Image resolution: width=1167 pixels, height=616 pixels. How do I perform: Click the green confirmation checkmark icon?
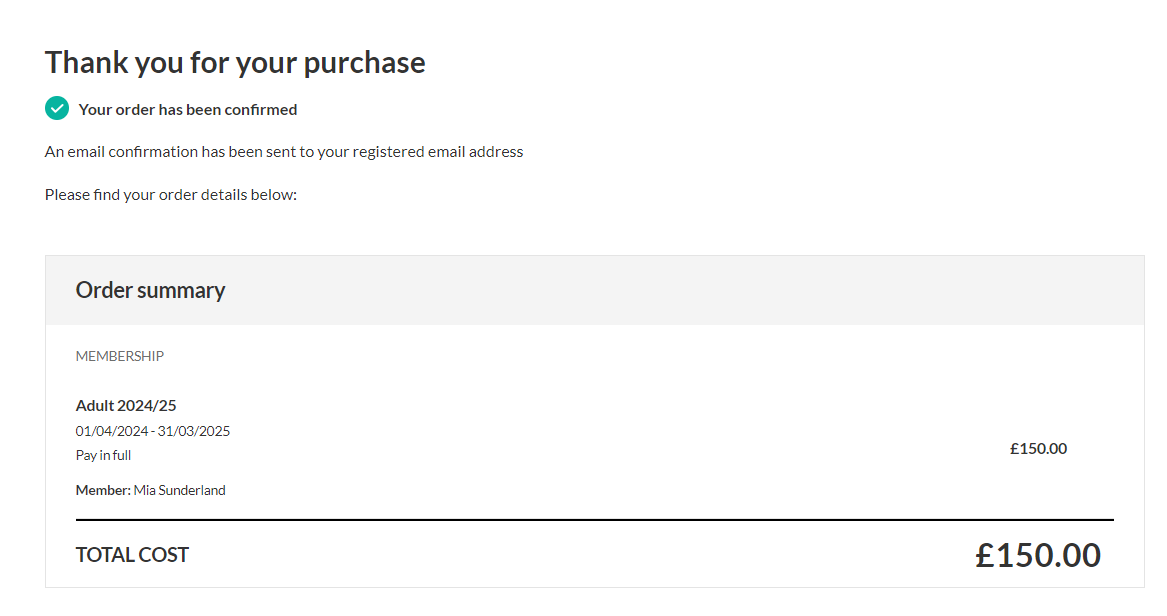(x=57, y=109)
